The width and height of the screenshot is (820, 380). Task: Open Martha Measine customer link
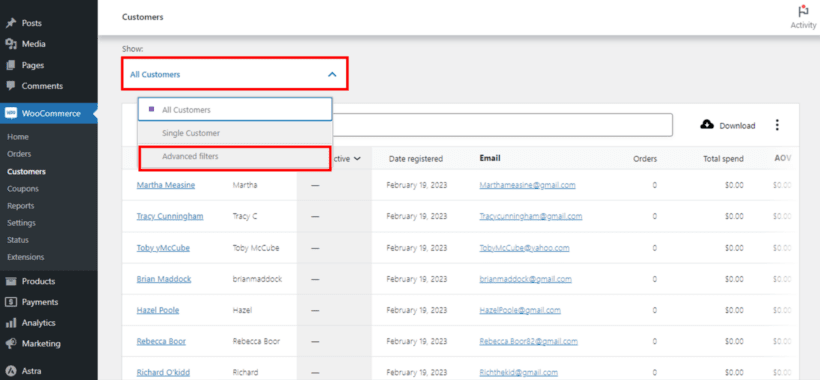tap(166, 185)
